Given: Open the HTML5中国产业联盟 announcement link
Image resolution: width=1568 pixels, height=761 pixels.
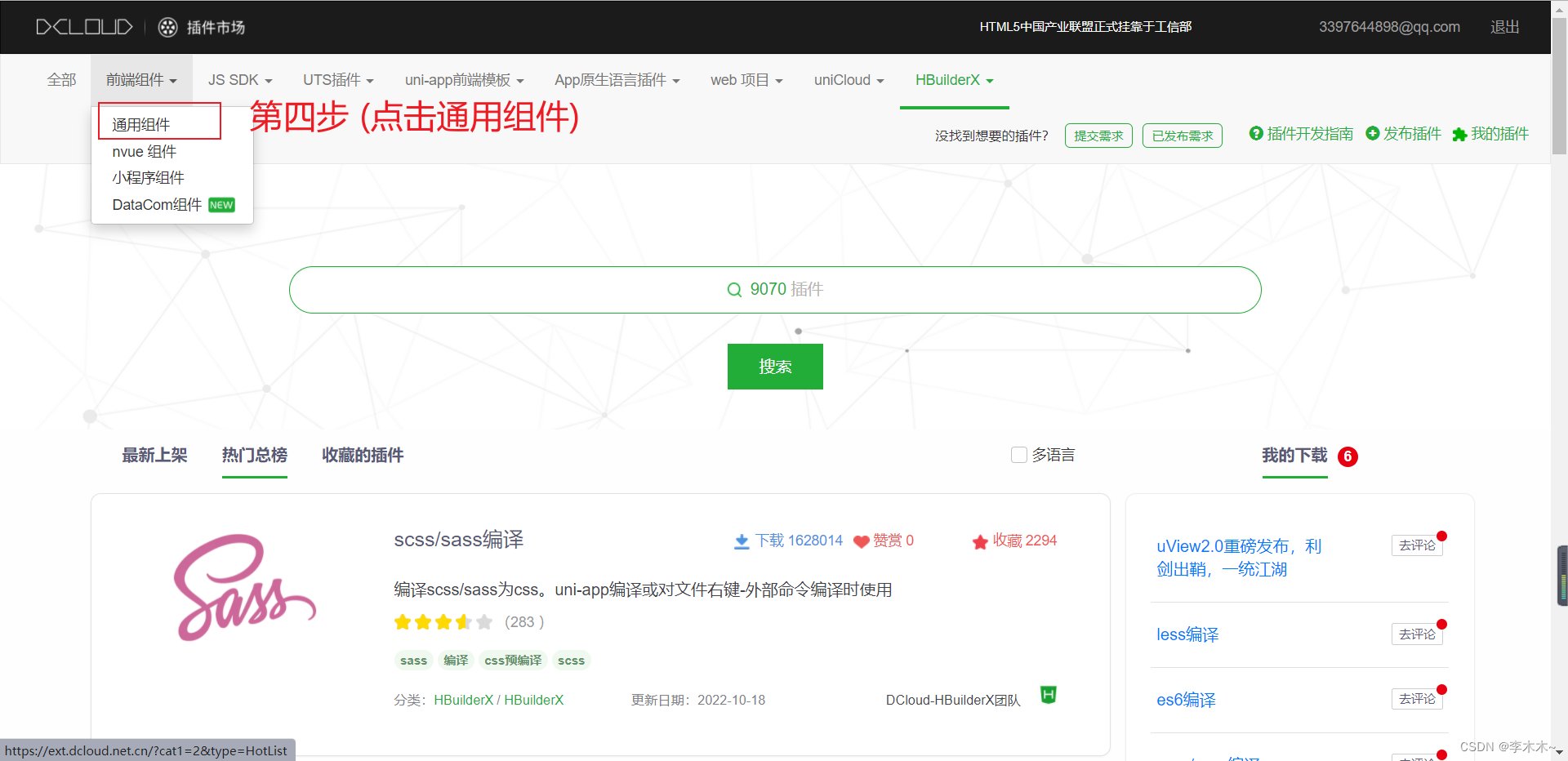Looking at the screenshot, I should pyautogui.click(x=1085, y=27).
